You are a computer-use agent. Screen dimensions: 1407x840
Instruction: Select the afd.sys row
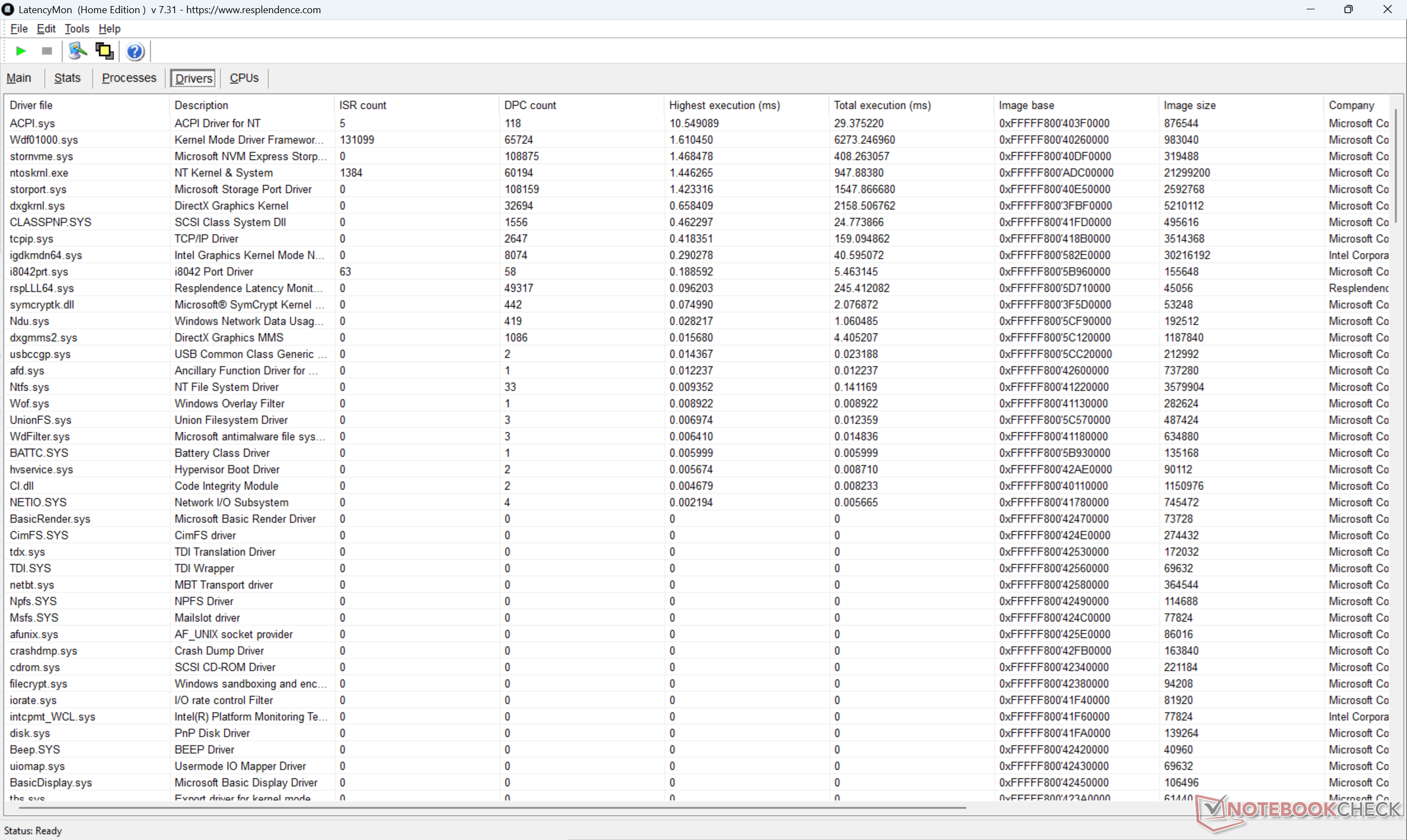point(696,370)
